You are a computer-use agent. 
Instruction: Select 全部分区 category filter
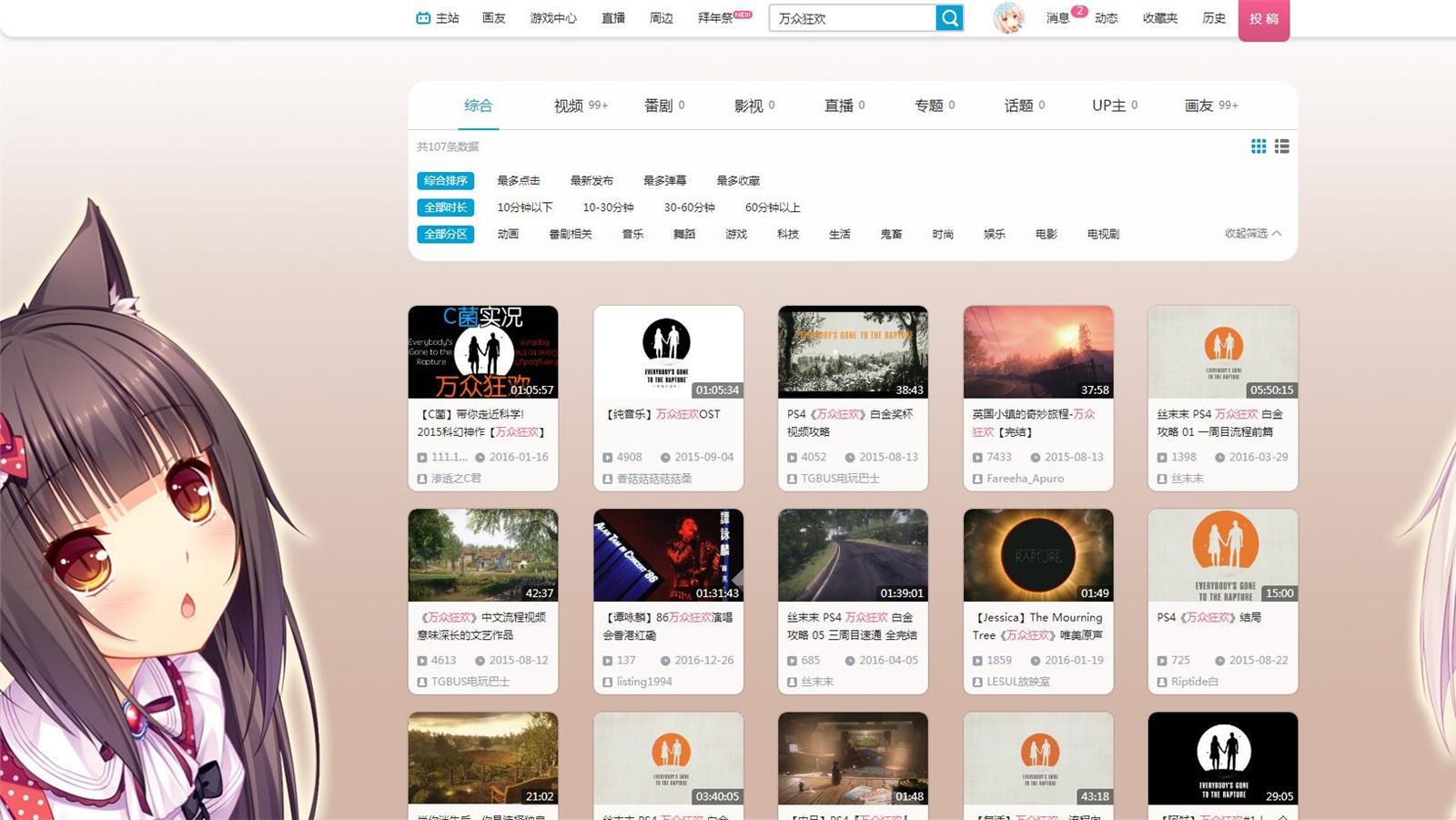click(446, 234)
